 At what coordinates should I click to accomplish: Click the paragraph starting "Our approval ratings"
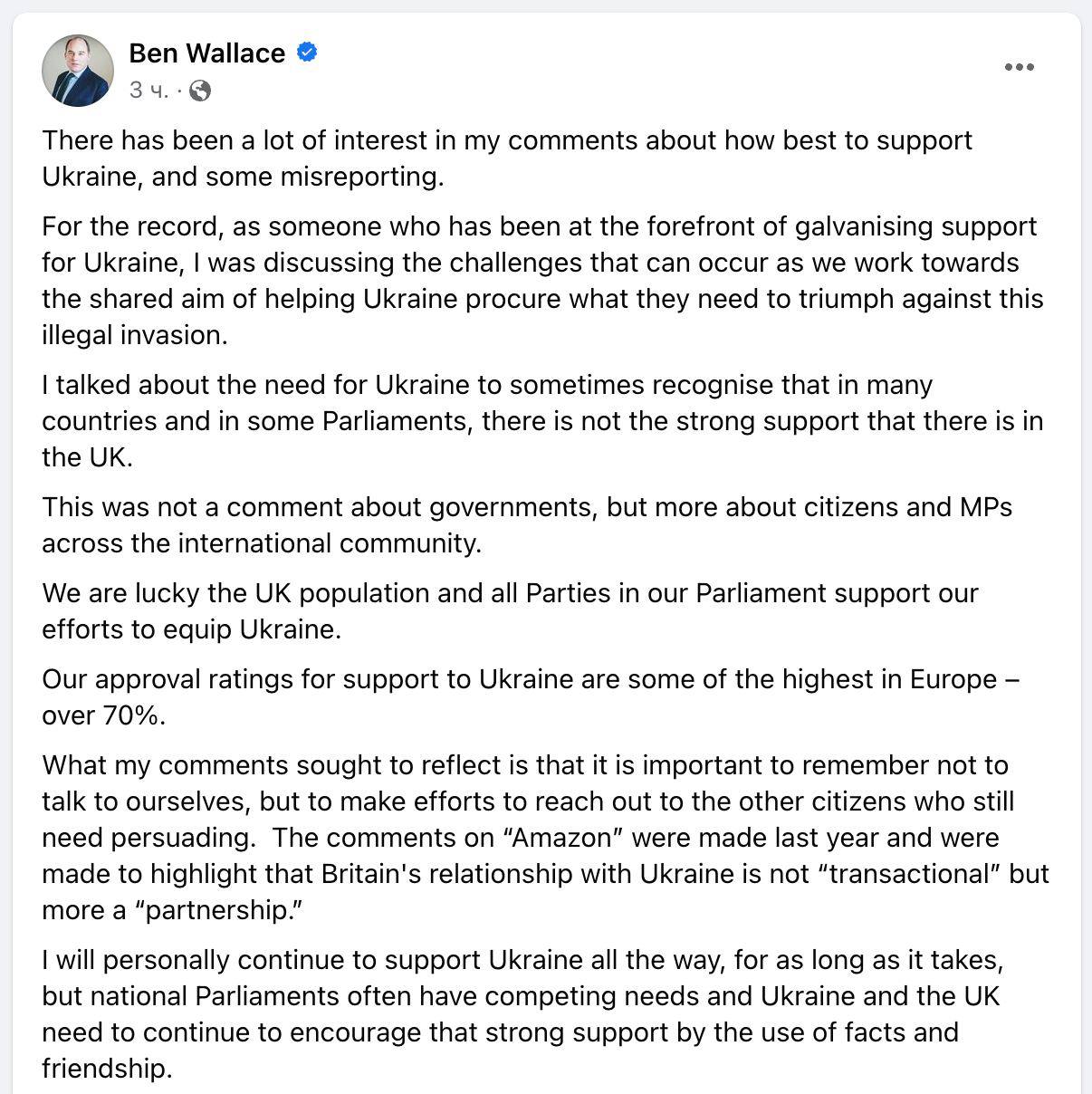[x=530, y=696]
